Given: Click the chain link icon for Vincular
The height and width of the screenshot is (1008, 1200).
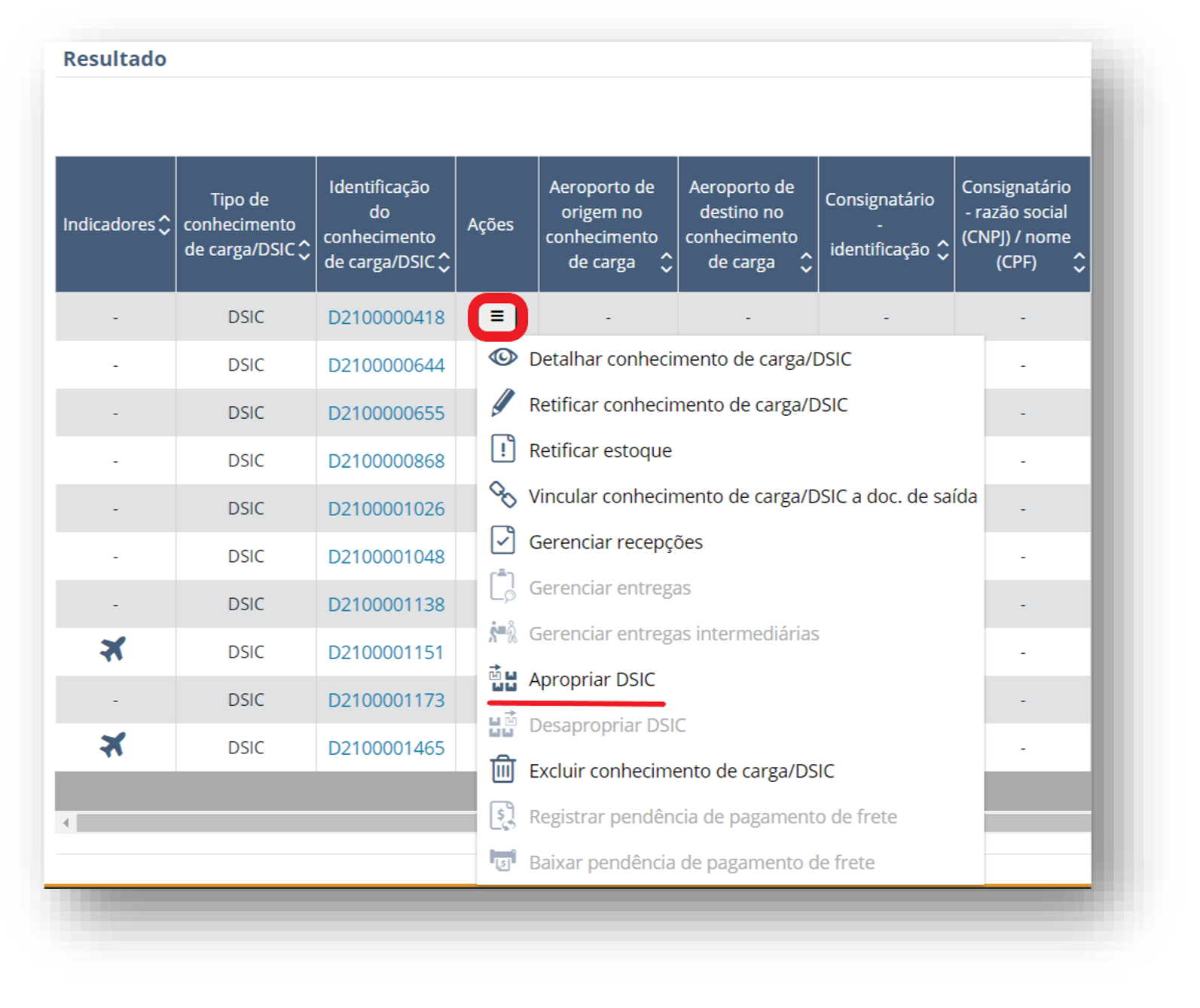Looking at the screenshot, I should click(503, 495).
